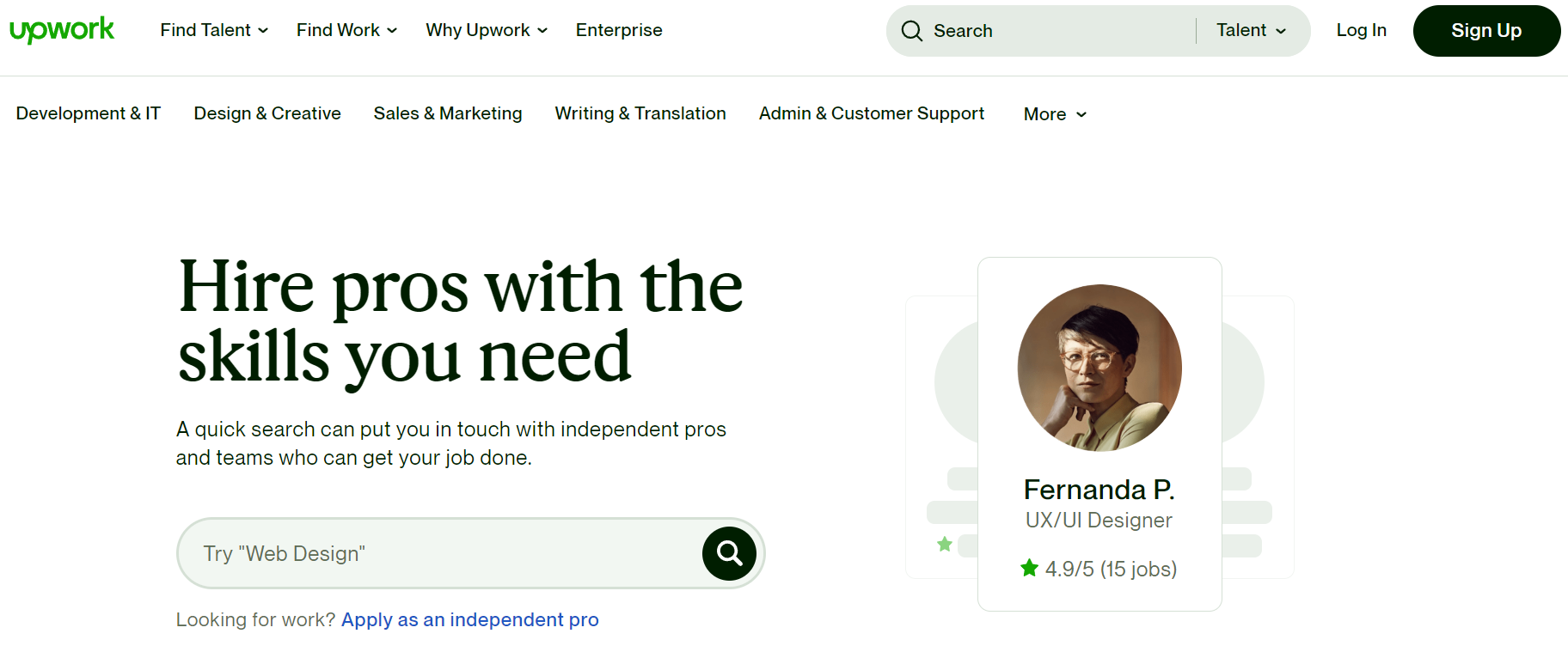Open the Sales & Marketing category
1568x658 pixels.
point(447,113)
